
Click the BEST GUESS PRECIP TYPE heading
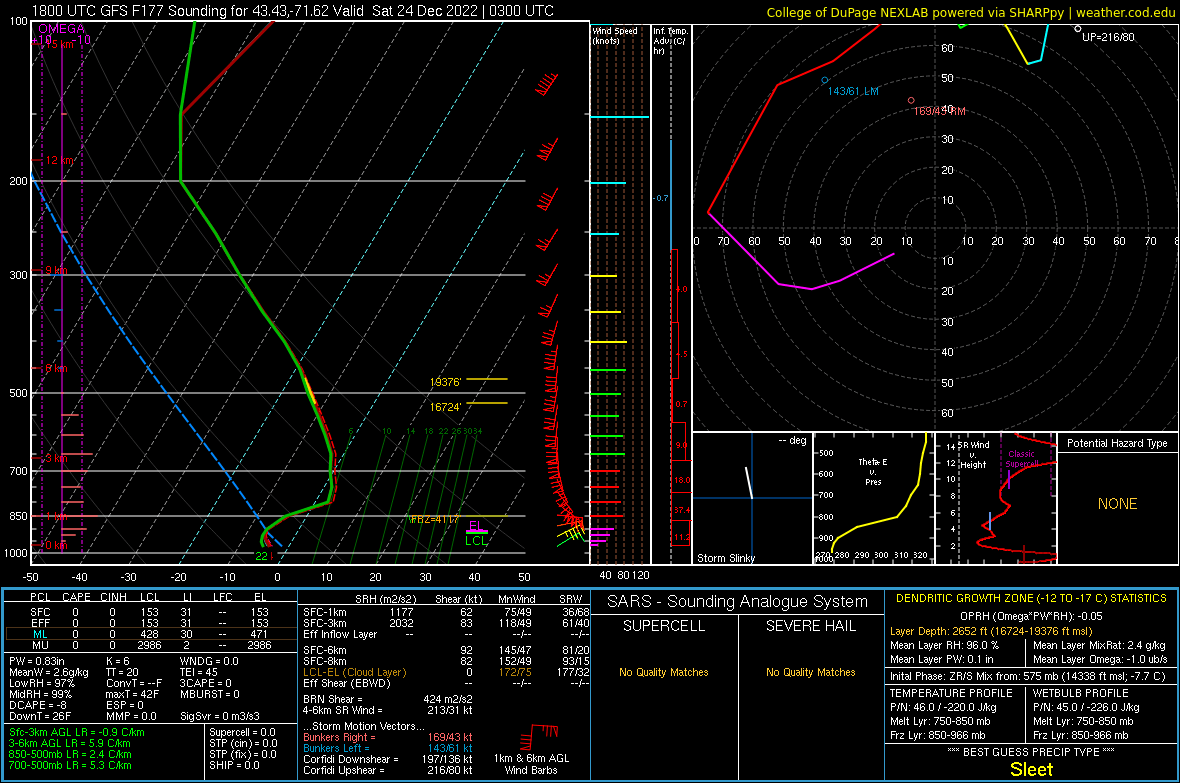(x=1031, y=752)
